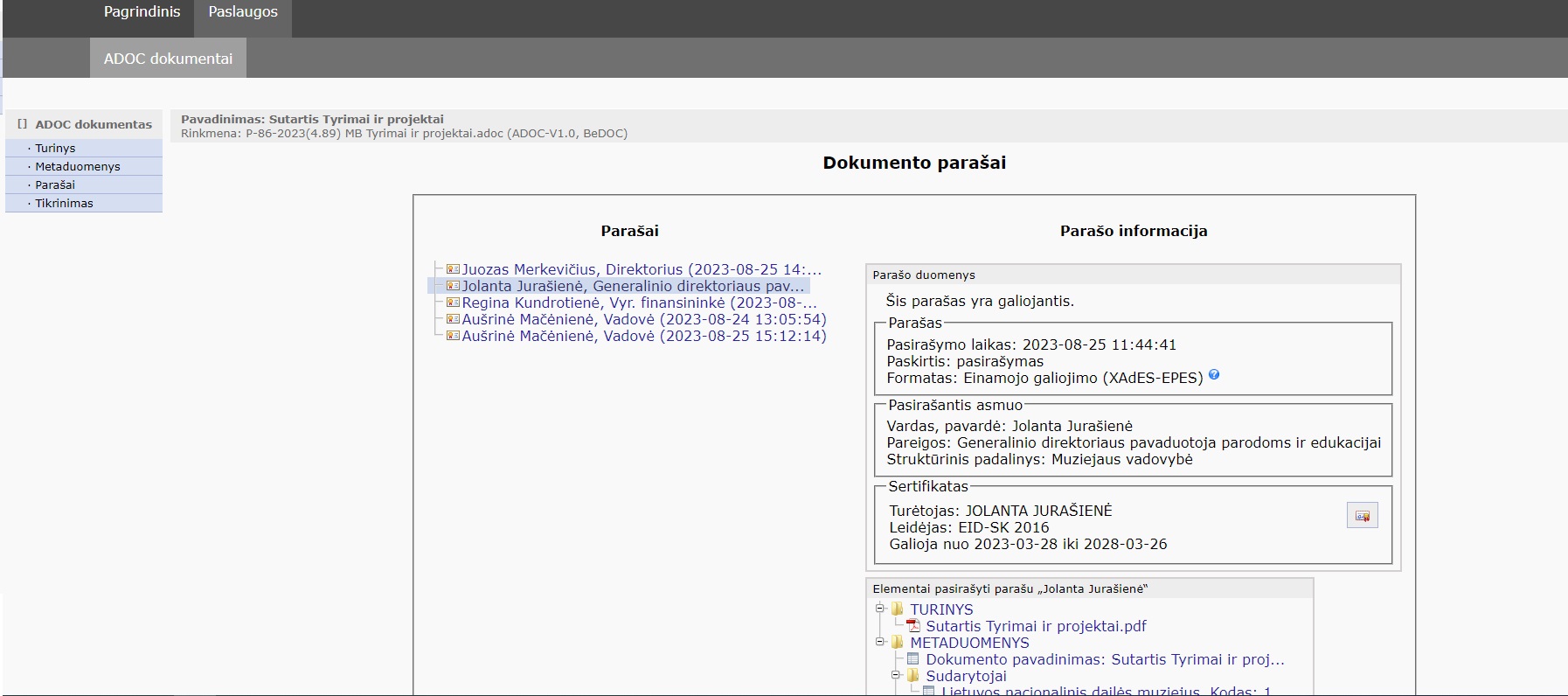This screenshot has height=696, width=1568.
Task: Select Aušrinė Mačėnienė signature from 15:12:14
Action: click(x=643, y=337)
